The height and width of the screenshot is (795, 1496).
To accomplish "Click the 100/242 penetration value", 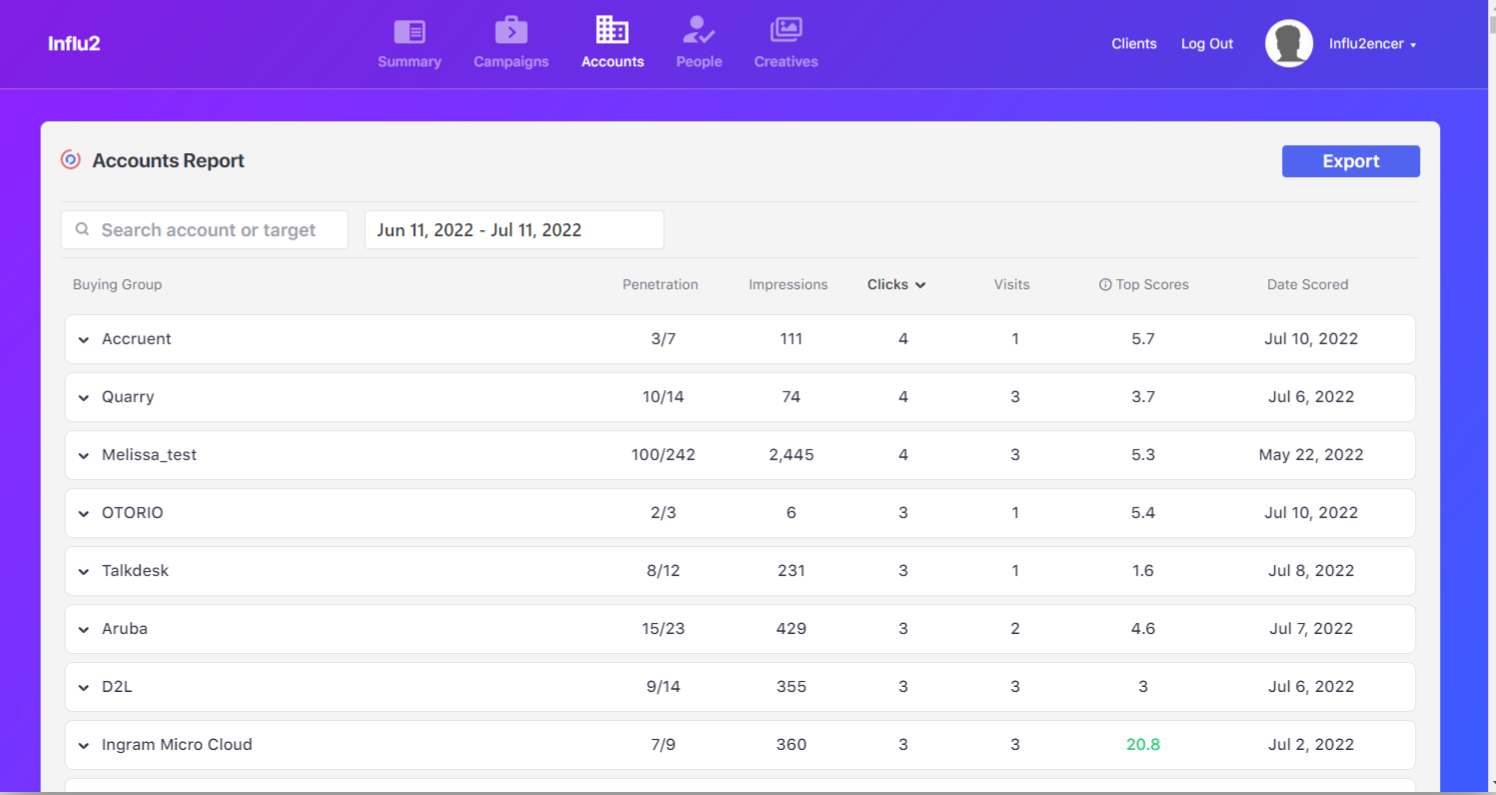I will (x=663, y=455).
